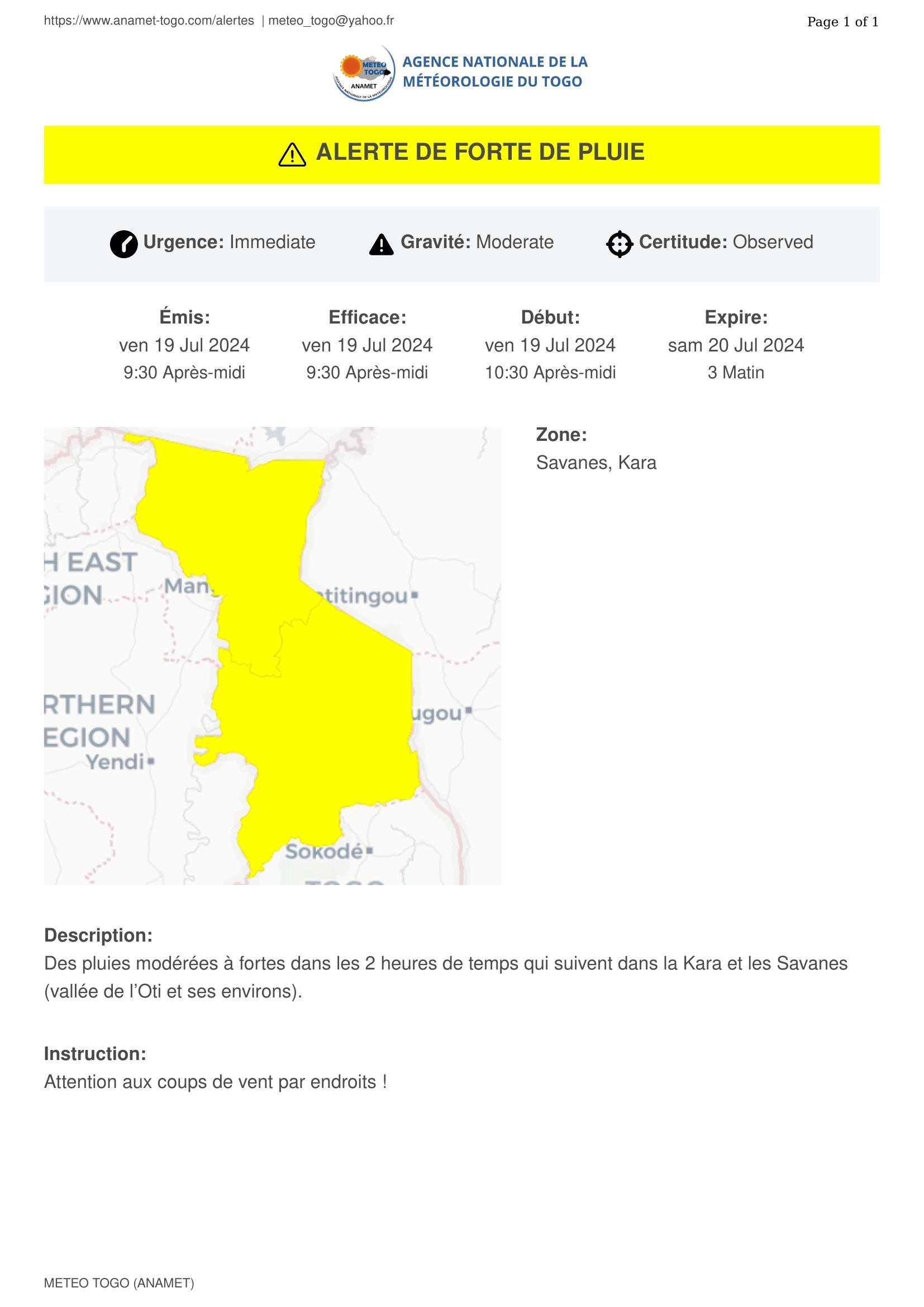This screenshot has width=924, height=1307.
Task: Click the Zone value "Savanes, Kara"
Action: [596, 463]
